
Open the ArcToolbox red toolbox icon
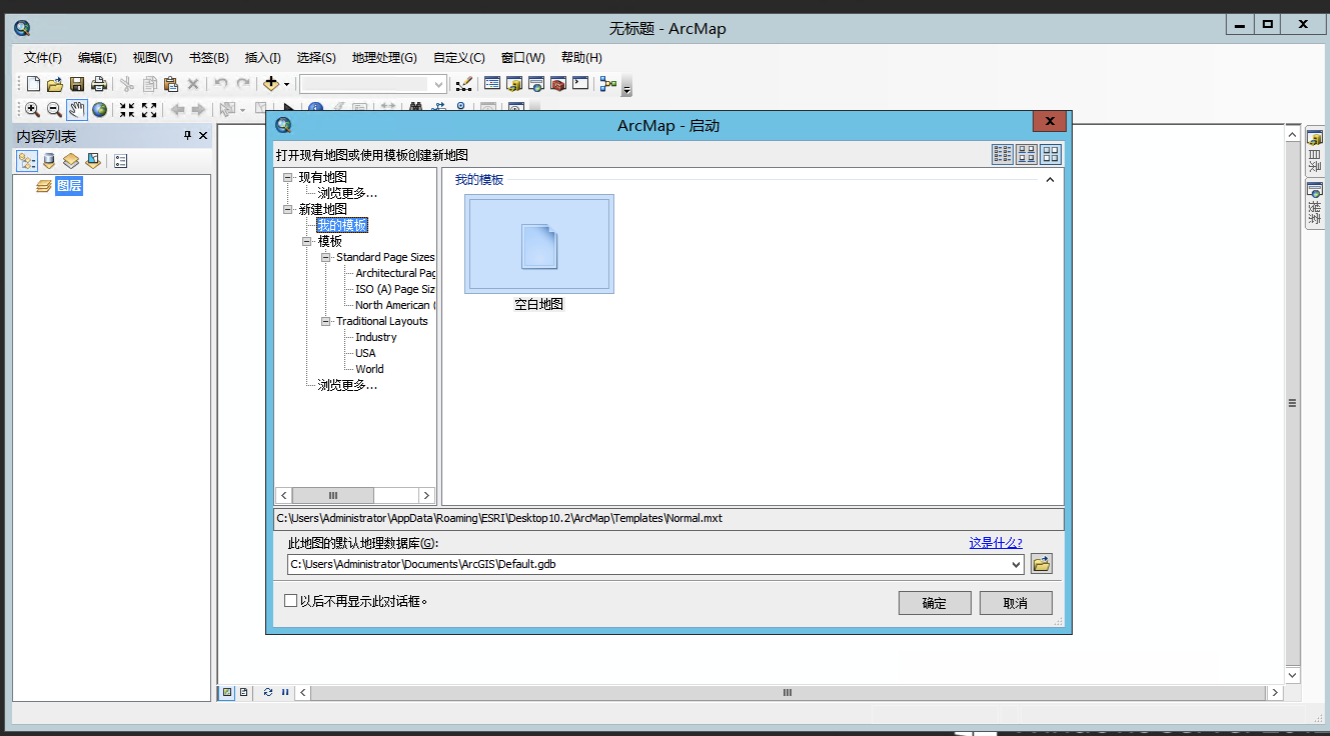click(558, 84)
